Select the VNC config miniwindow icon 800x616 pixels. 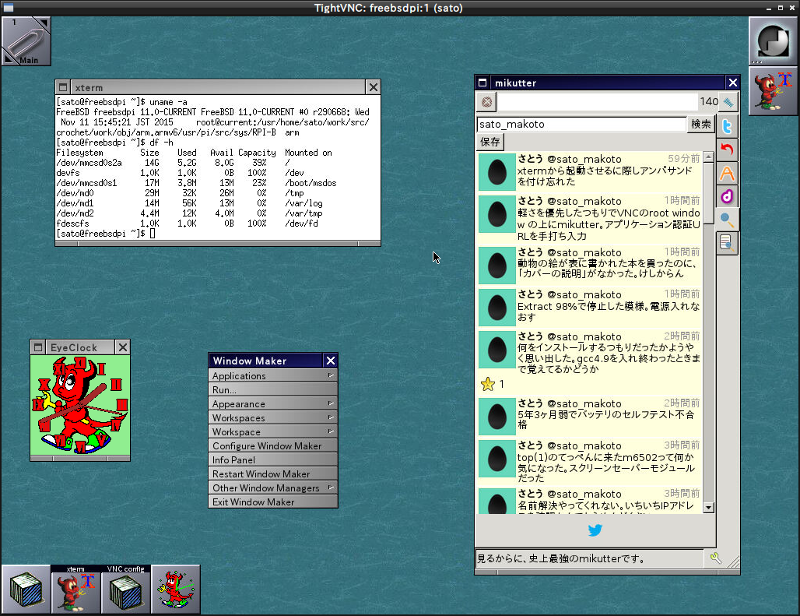point(126,589)
